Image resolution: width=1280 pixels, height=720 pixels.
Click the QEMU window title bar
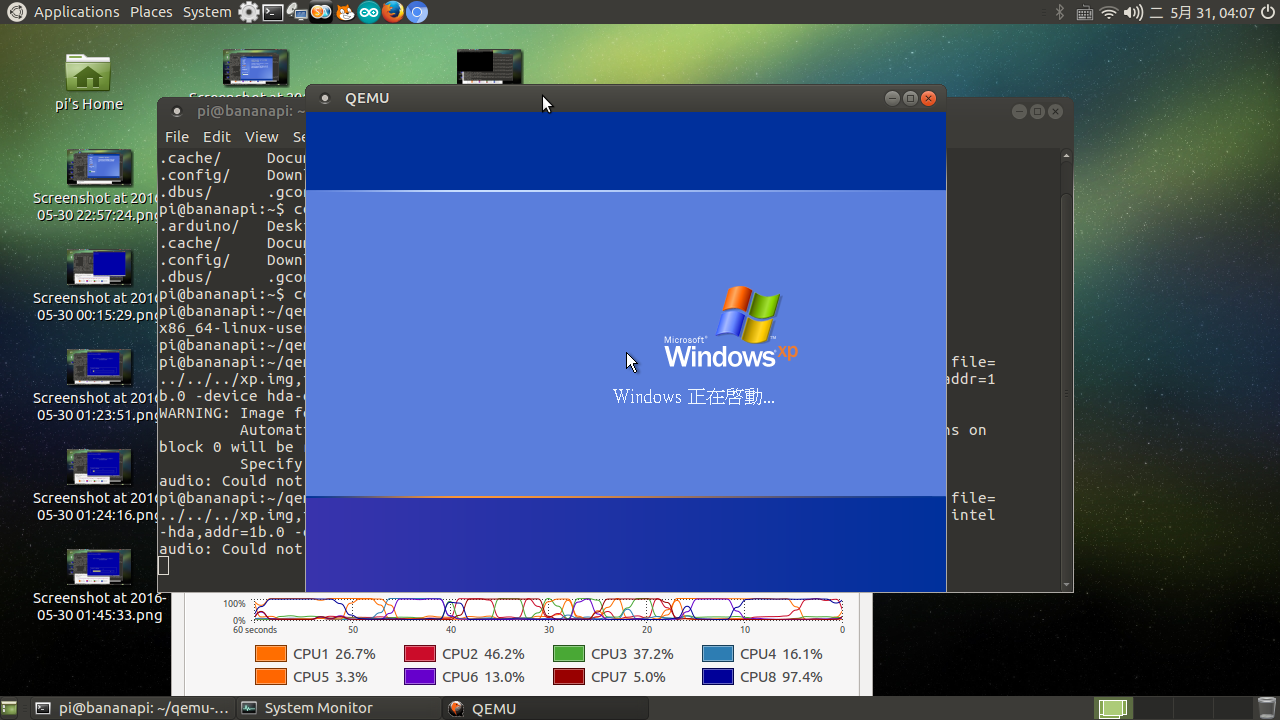625,98
